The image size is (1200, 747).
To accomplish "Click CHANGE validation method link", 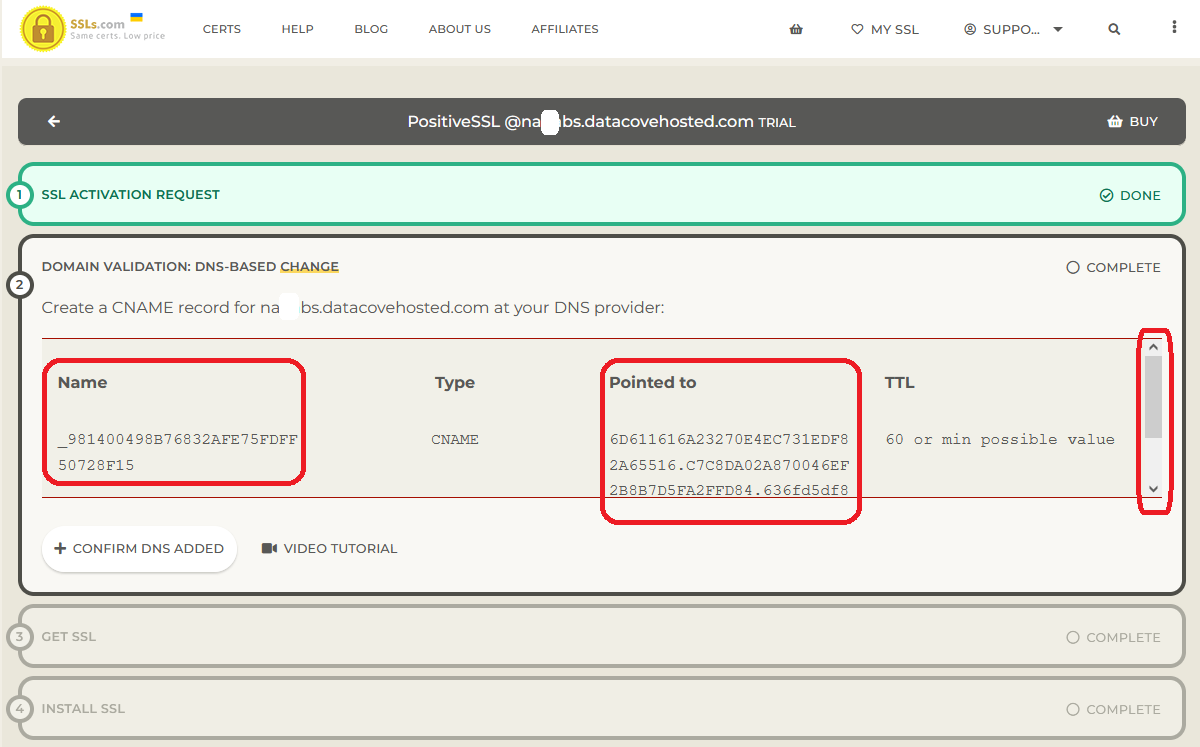I will pyautogui.click(x=309, y=267).
